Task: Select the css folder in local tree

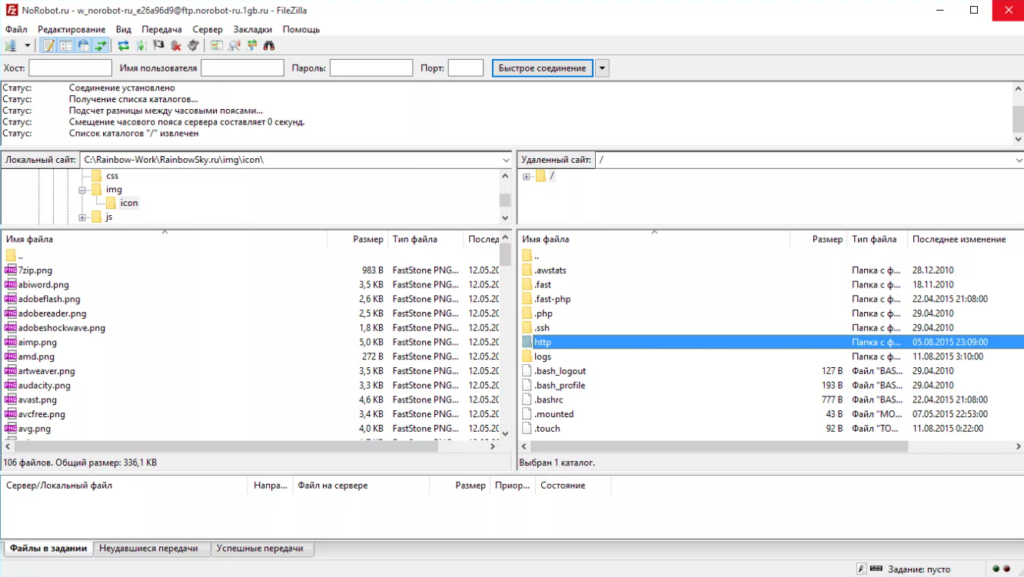Action: 112,176
